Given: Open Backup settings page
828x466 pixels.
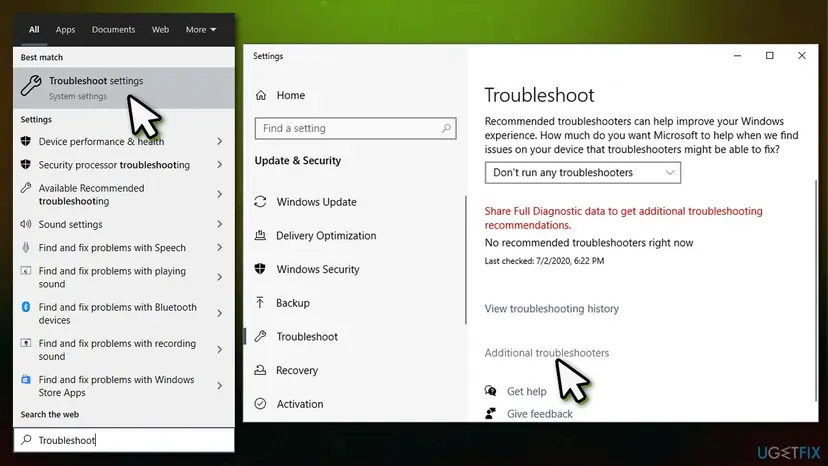Looking at the screenshot, I should click(x=293, y=303).
